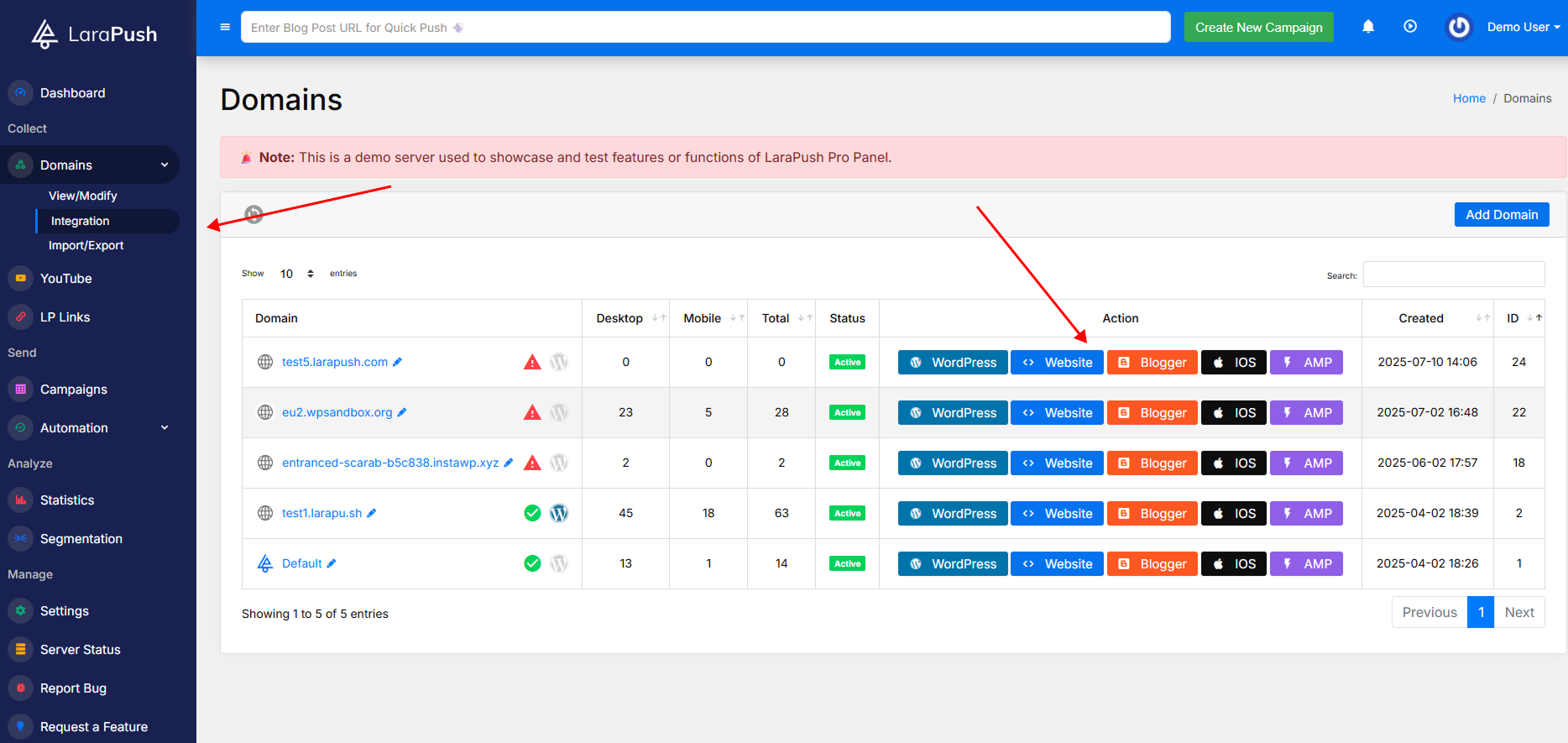Viewport: 1568px width, 743px height.
Task: Open the notifications bell icon
Action: point(1368,27)
